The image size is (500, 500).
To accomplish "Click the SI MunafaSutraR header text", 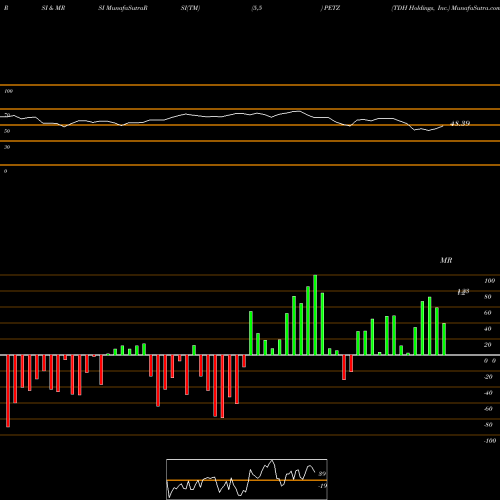I will (123, 8).
